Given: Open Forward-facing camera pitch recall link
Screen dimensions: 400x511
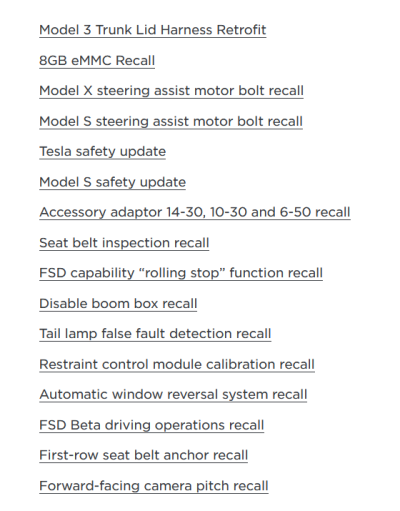Looking at the screenshot, I should click(x=154, y=486).
